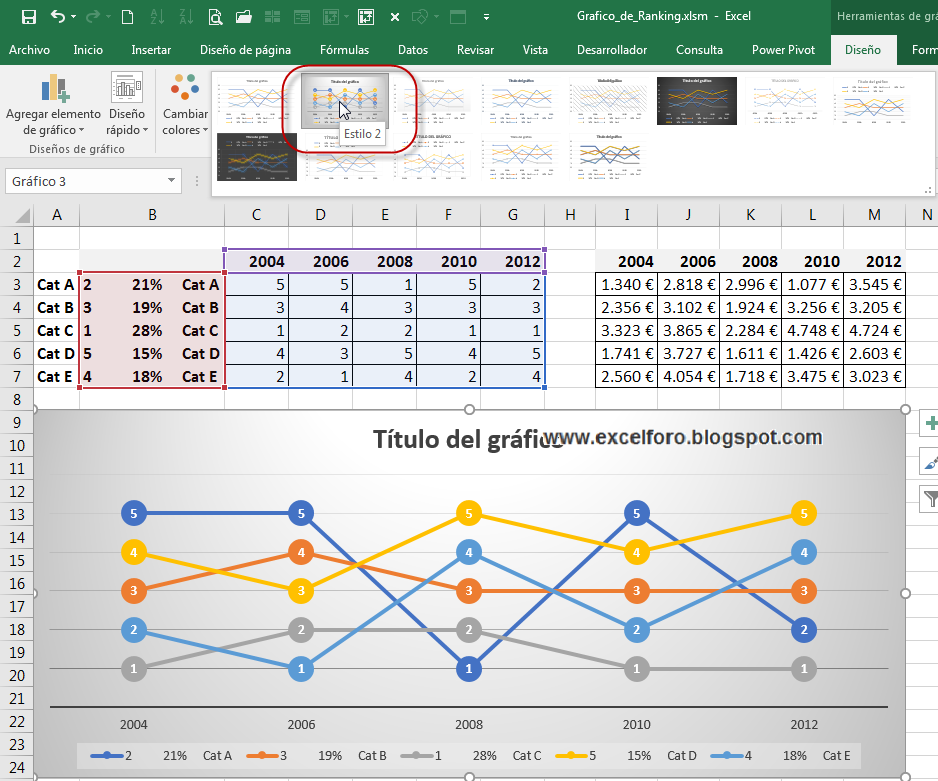Expand the chart styles gallery

[x=930, y=188]
